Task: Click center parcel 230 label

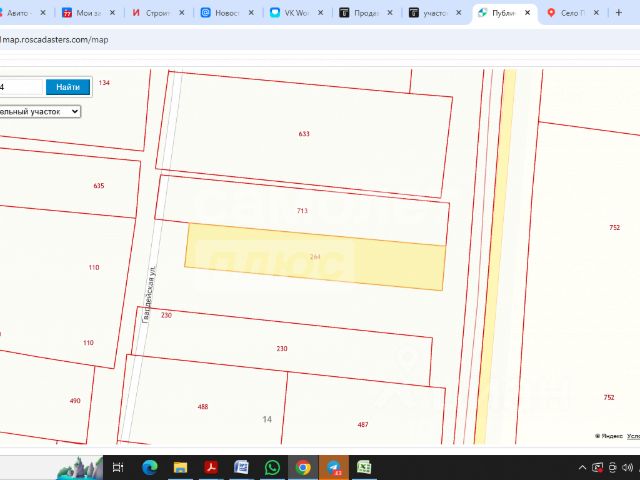Action: click(282, 349)
